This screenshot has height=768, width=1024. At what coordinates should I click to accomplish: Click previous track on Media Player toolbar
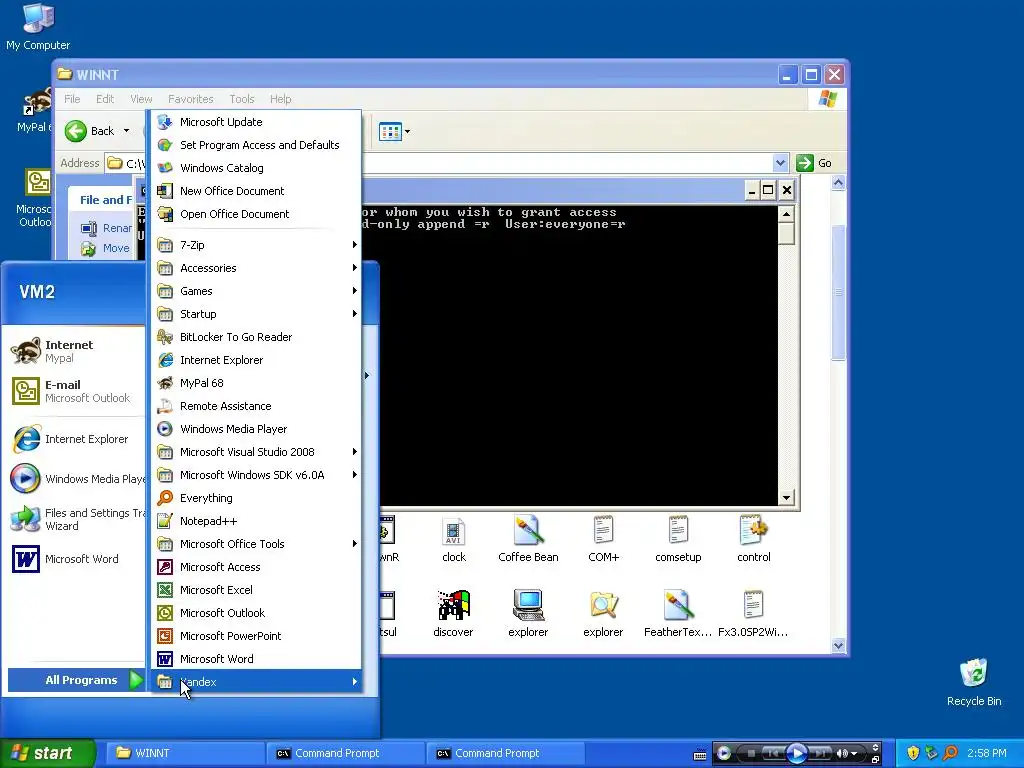[773, 754]
